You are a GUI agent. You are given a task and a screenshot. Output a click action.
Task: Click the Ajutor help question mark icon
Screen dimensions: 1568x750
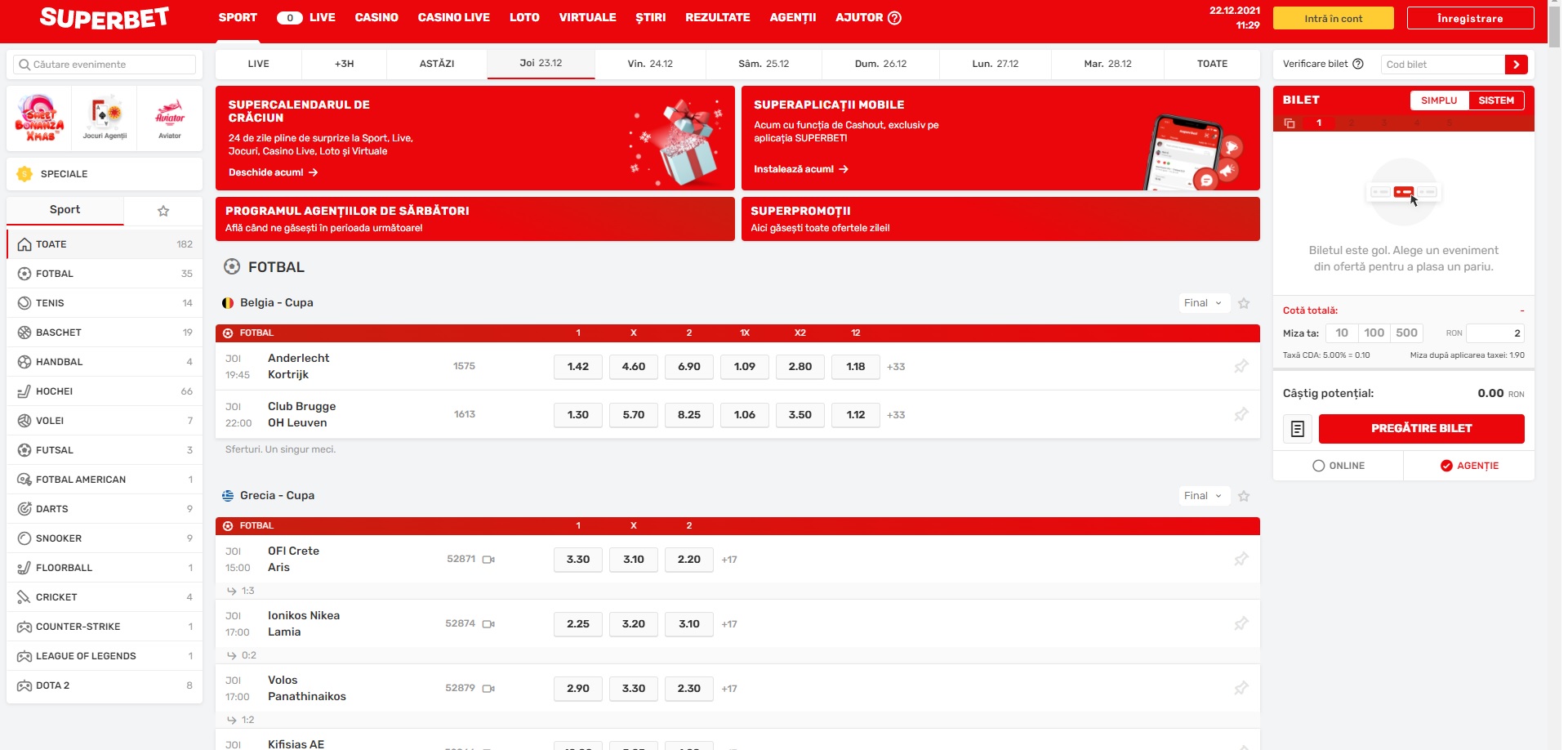[x=894, y=18]
